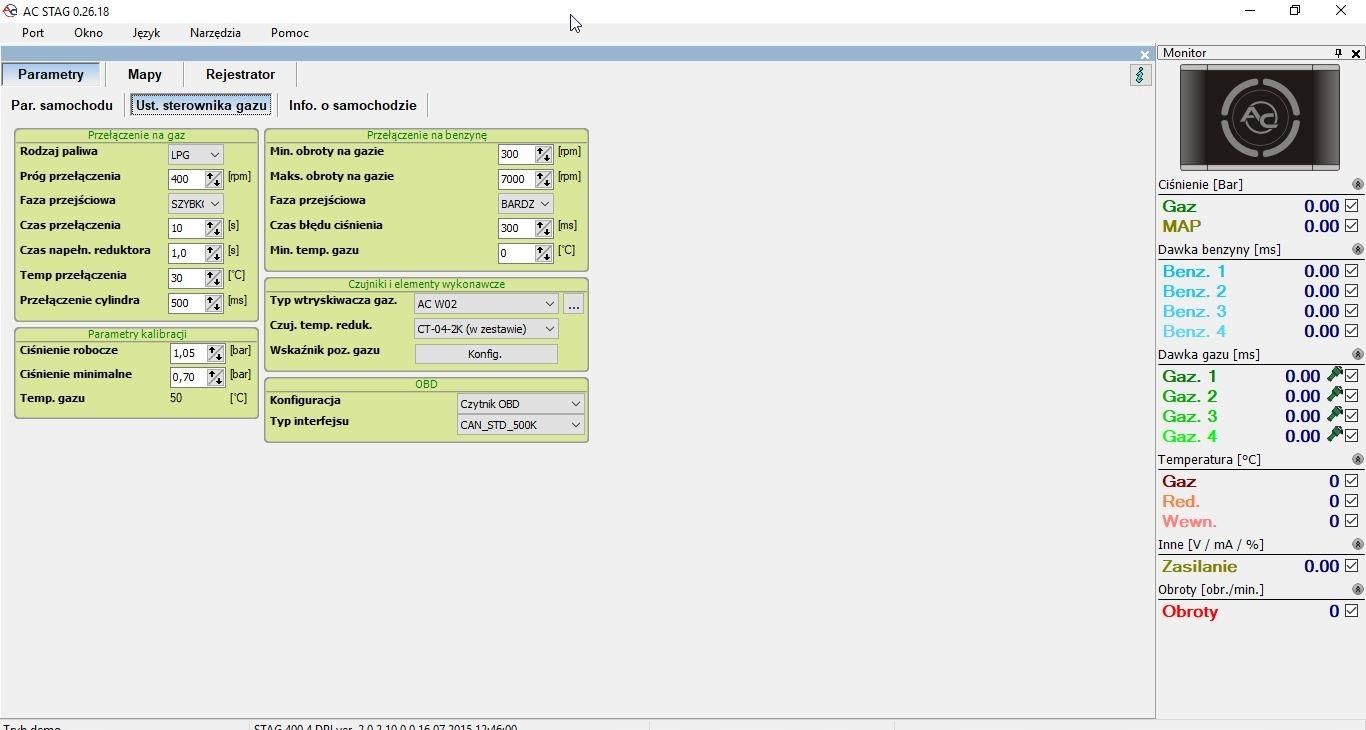Open the Narzędzia menu
The height and width of the screenshot is (730, 1366).
215,33
